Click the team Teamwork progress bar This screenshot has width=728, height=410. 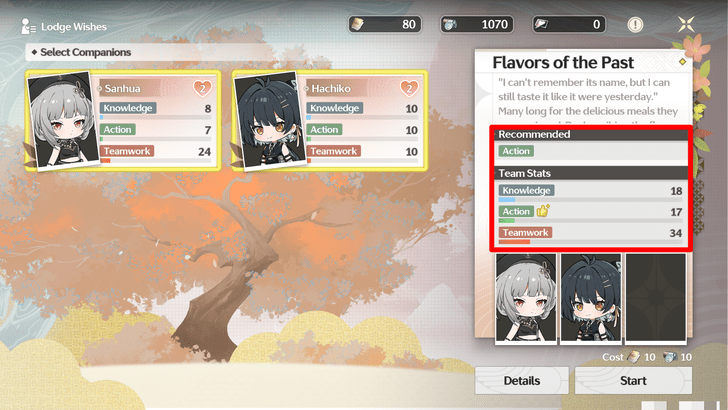(590, 242)
